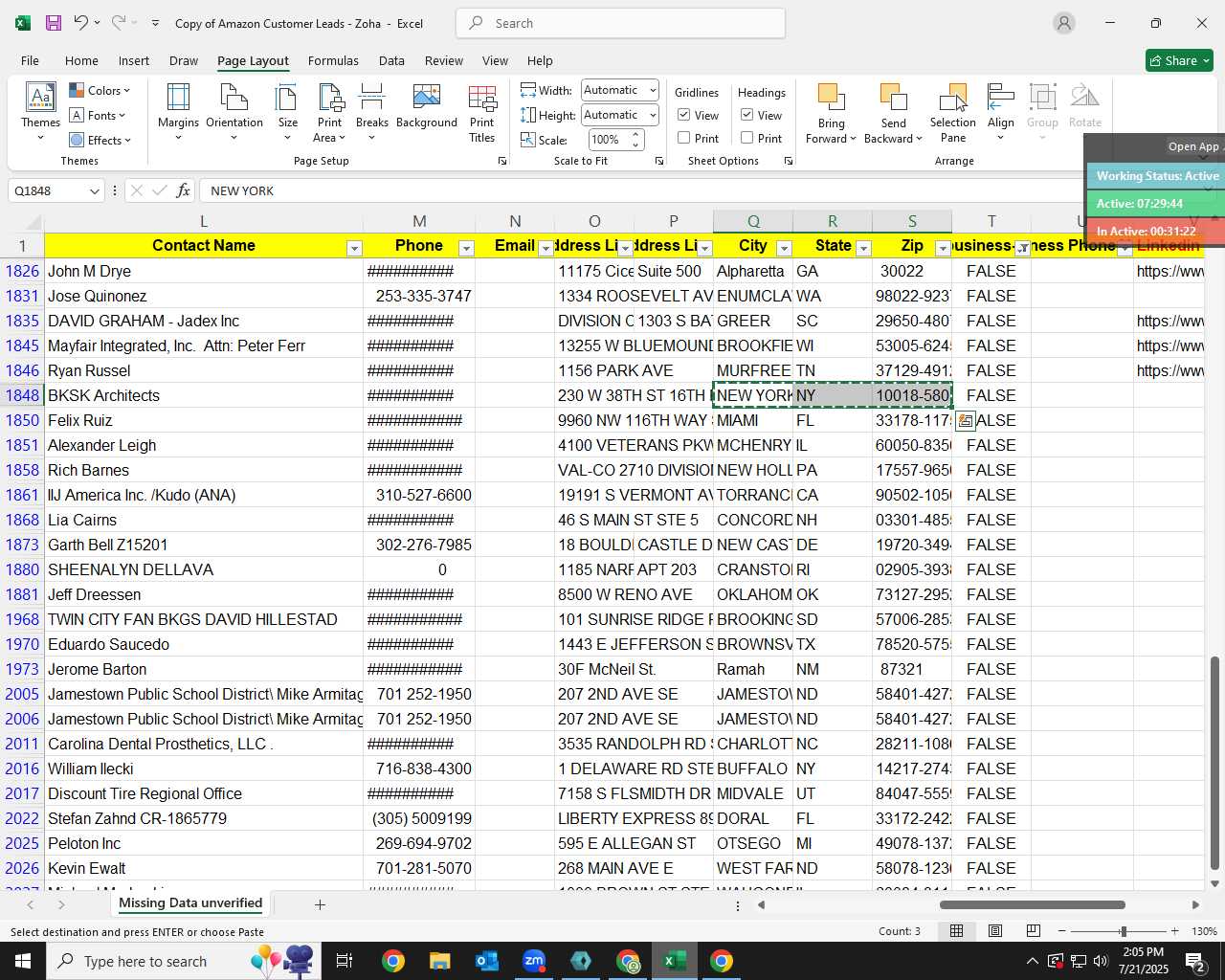Open Breaks menu
This screenshot has height=980, width=1225.
[x=372, y=112]
